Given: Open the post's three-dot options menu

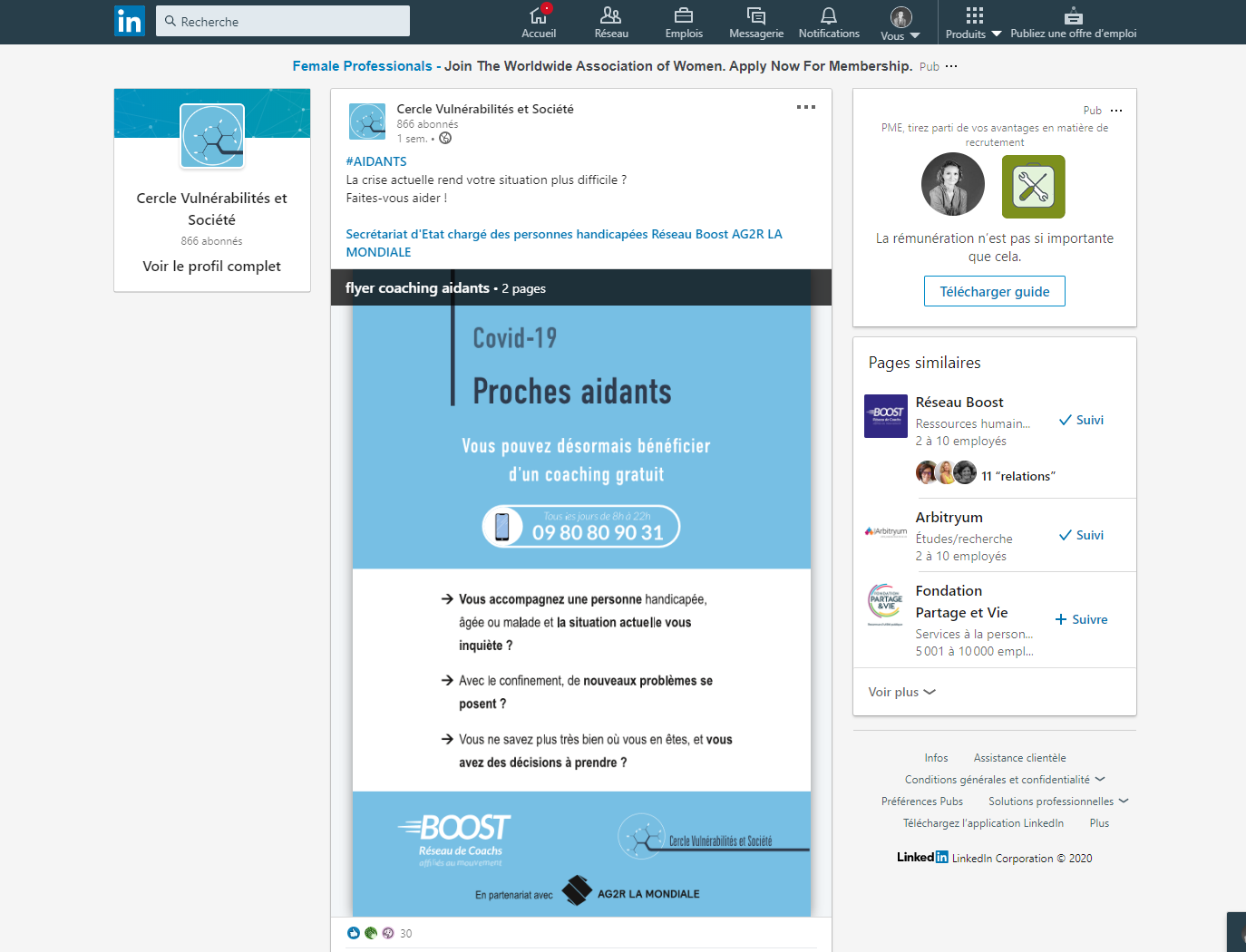Looking at the screenshot, I should click(806, 107).
